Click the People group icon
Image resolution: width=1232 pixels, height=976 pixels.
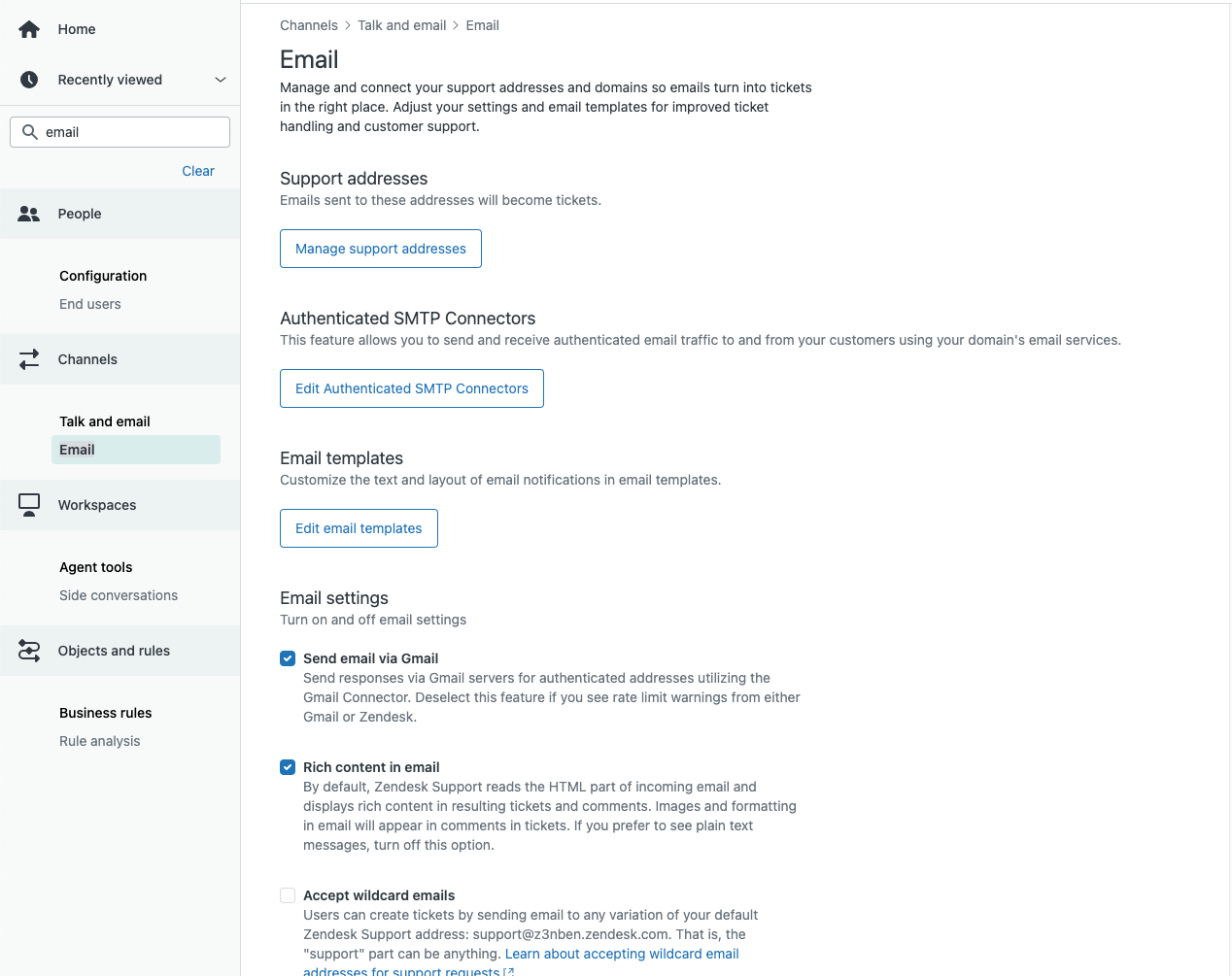point(29,214)
